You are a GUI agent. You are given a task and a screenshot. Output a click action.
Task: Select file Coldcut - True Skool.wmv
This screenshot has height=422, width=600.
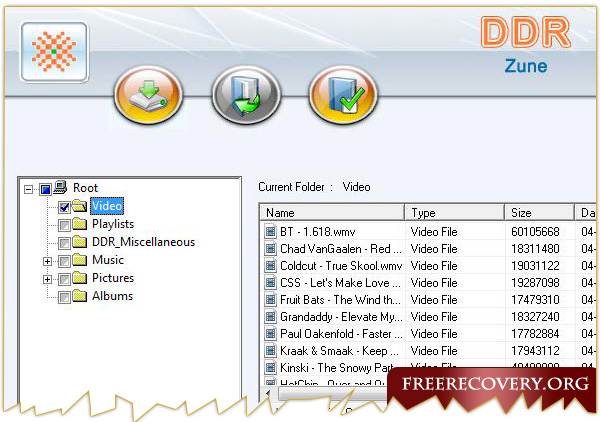pyautogui.click(x=341, y=266)
